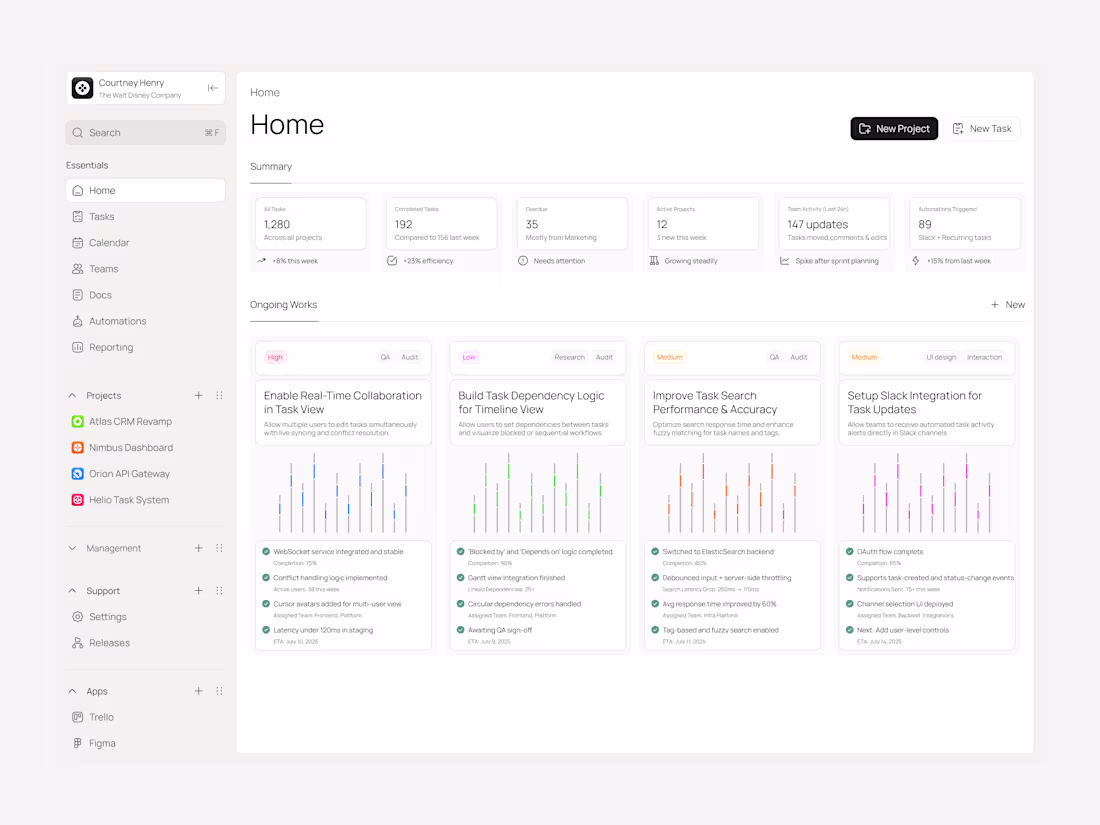Click the Trello app icon

79,717
